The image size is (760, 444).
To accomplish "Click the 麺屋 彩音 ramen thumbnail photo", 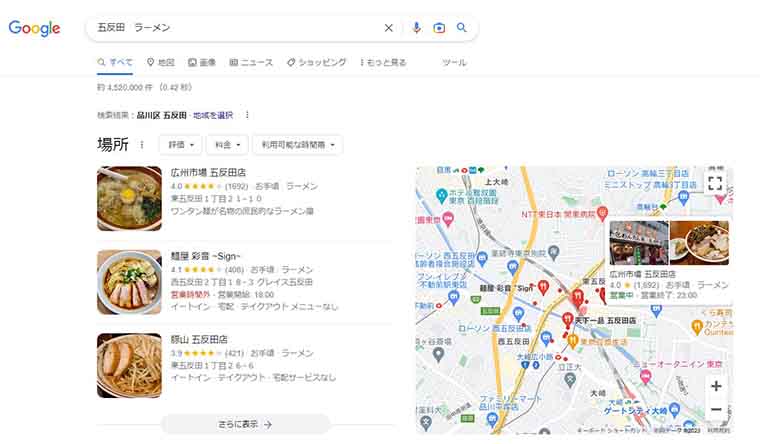I will point(129,282).
